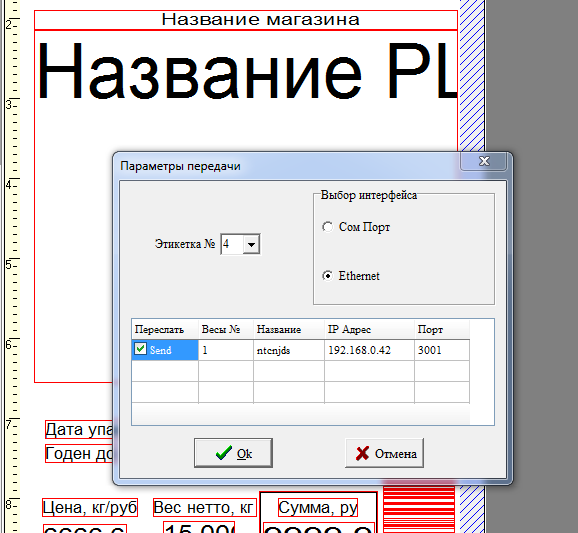Select the name cell ntcnjds
This screenshot has height=533, width=578.
(x=289, y=350)
